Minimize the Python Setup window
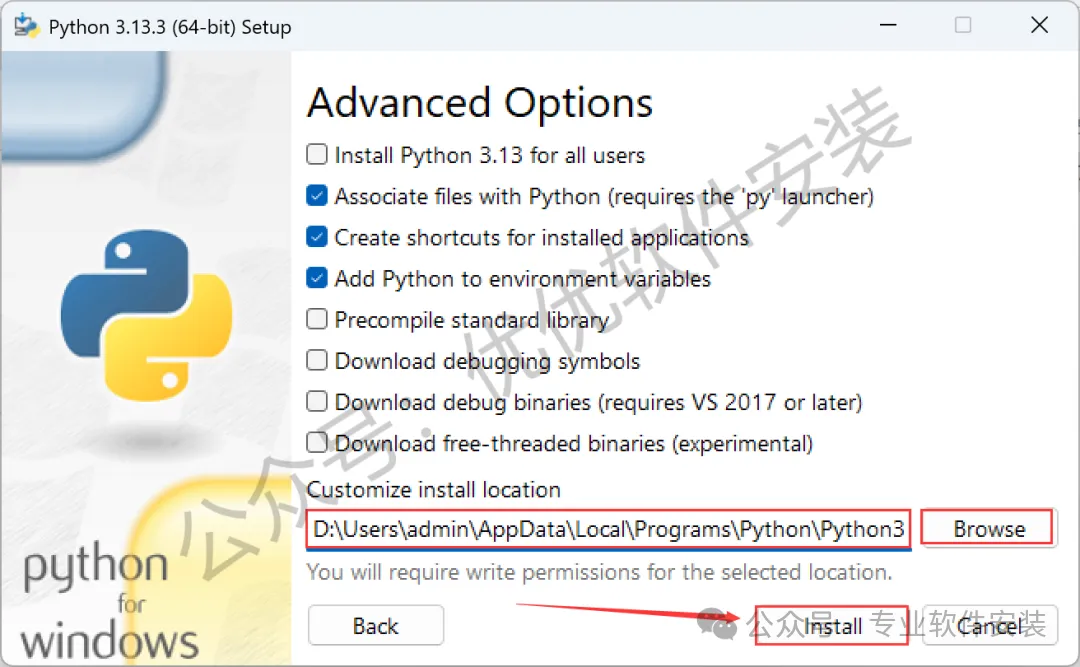Image resolution: width=1080 pixels, height=667 pixels. pyautogui.click(x=888, y=25)
